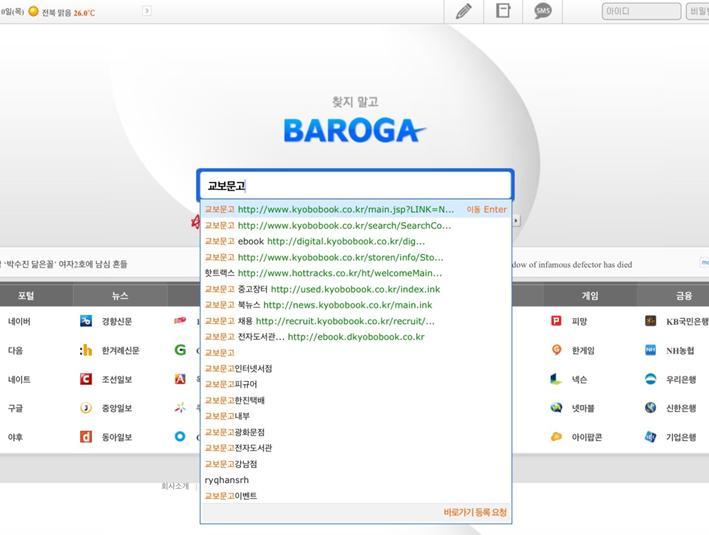This screenshot has width=709, height=535.
Task: Click the 우리은행 bank icon
Action: coord(650,379)
